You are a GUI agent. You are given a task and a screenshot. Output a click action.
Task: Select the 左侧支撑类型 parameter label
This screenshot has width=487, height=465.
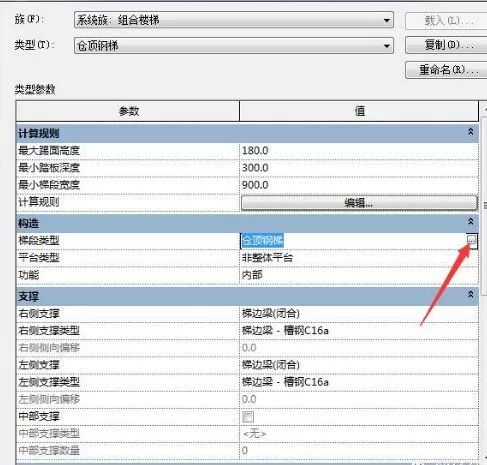tap(49, 382)
